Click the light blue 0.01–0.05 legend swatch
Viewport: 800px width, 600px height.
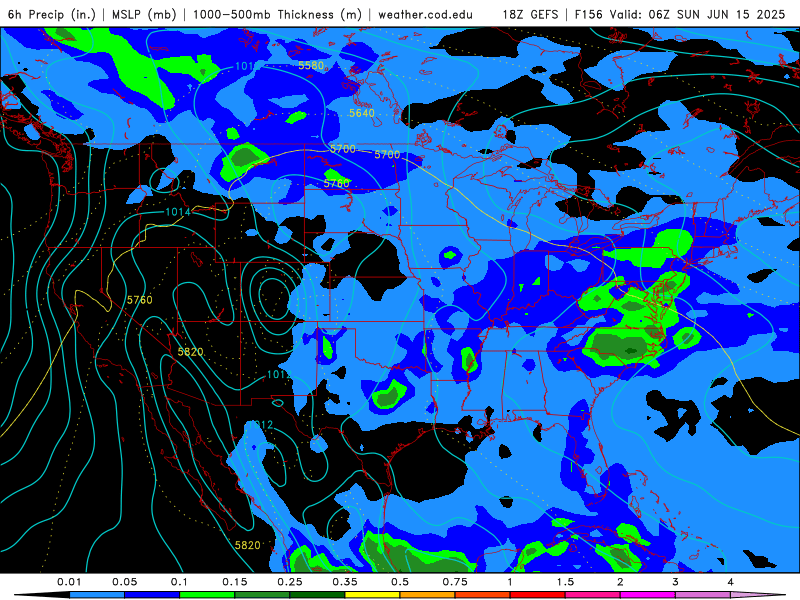[97, 595]
